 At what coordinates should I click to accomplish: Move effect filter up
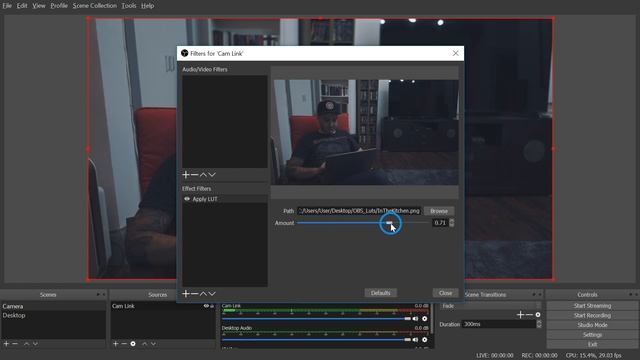(x=203, y=293)
